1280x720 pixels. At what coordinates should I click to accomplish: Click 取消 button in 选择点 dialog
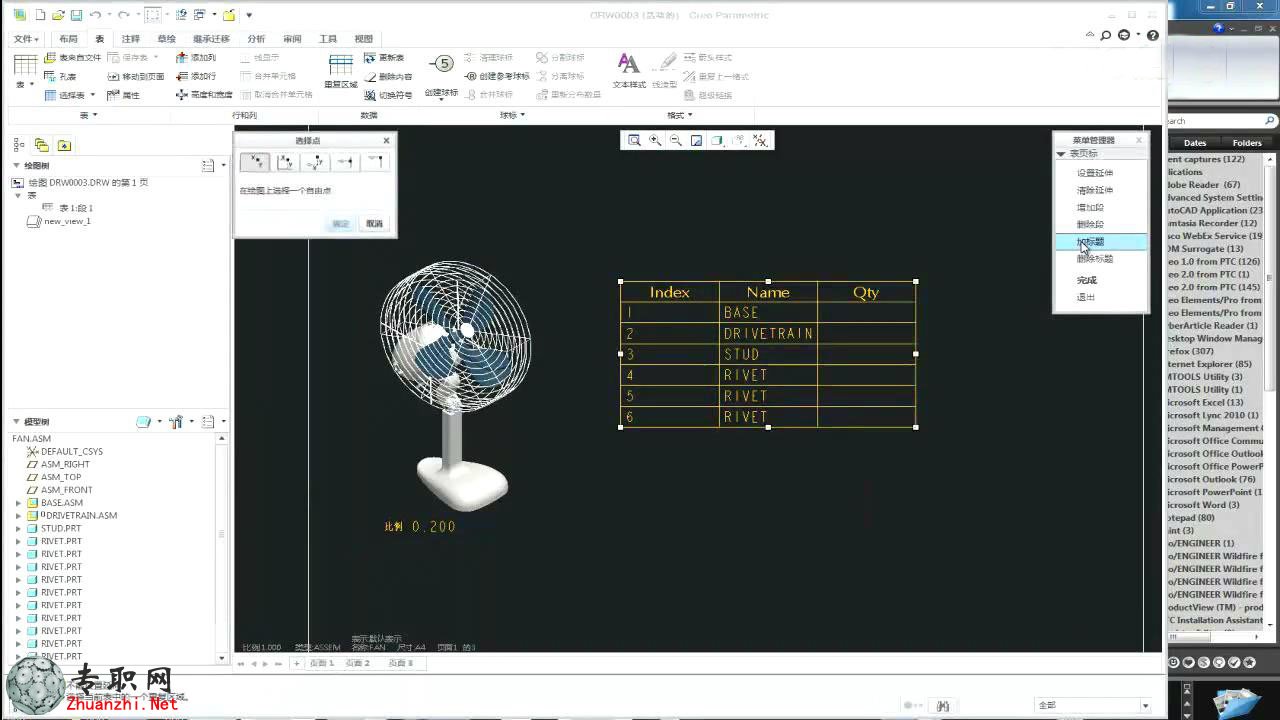[x=374, y=224]
